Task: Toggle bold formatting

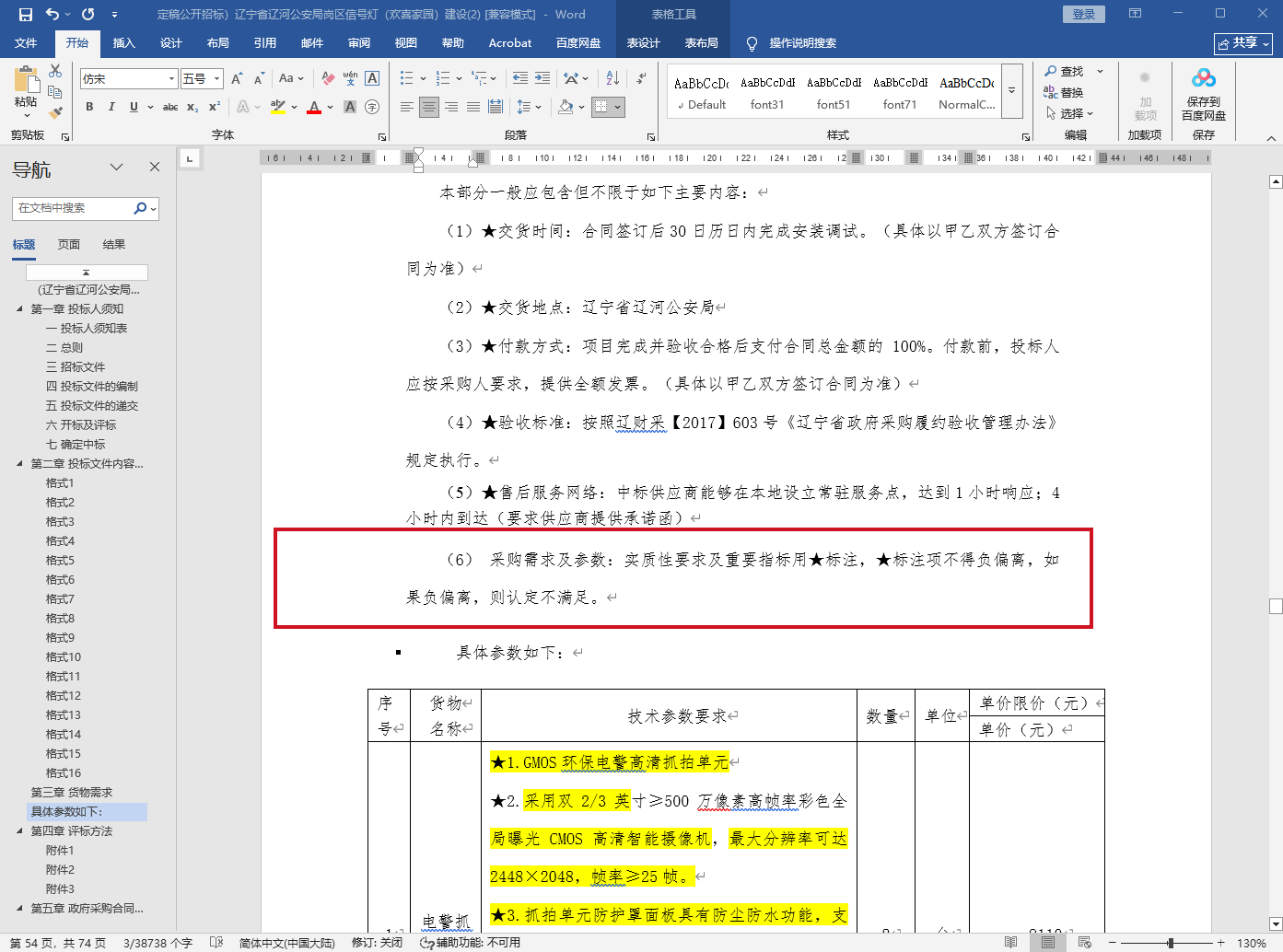Action: click(89, 107)
